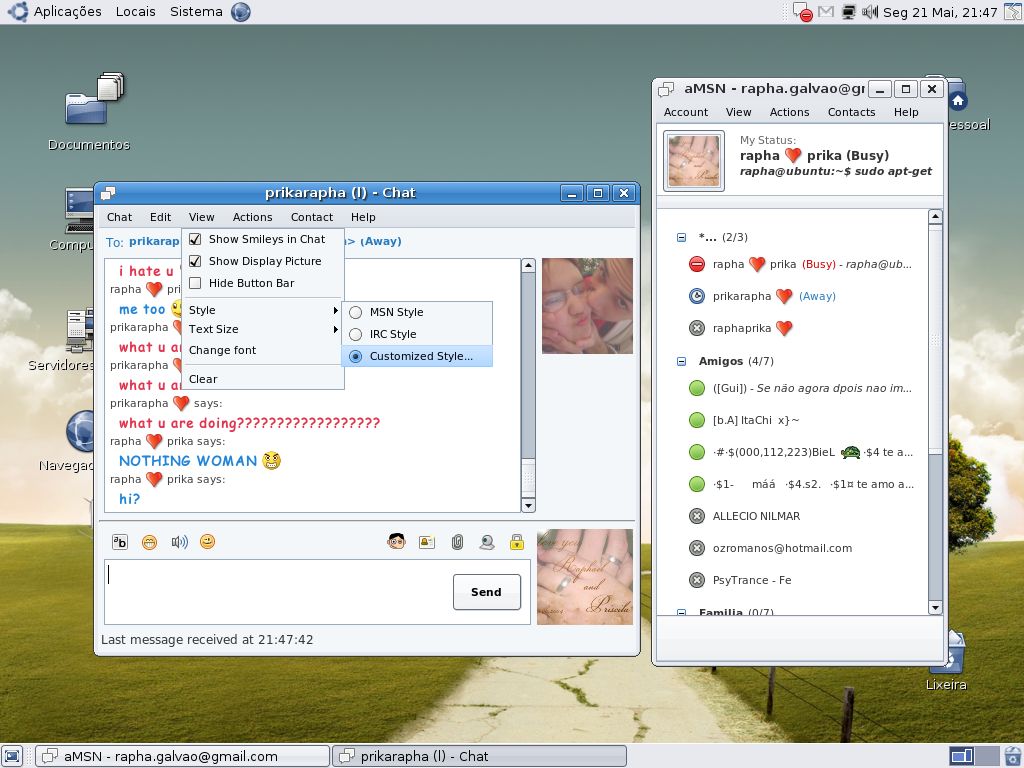The image size is (1024, 768).
Task: Click green status icon of [b.A] ItaChi
Action: pos(697,420)
